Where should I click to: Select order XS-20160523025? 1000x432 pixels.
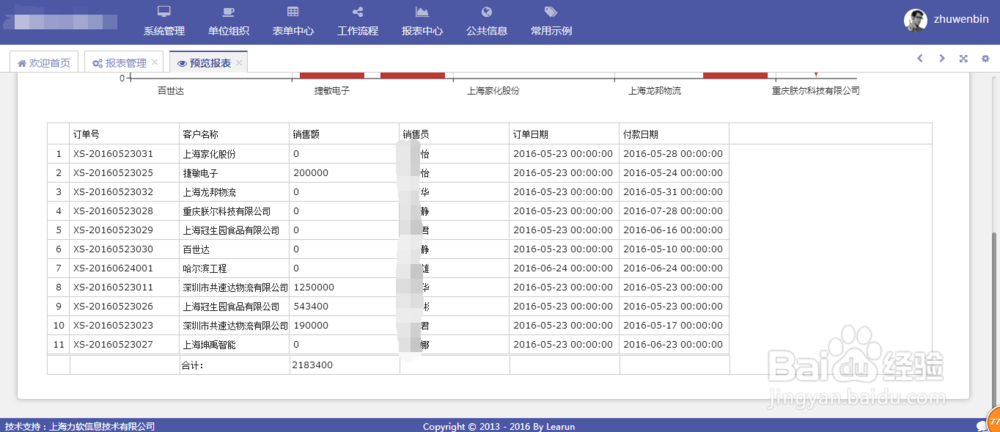pyautogui.click(x=113, y=173)
